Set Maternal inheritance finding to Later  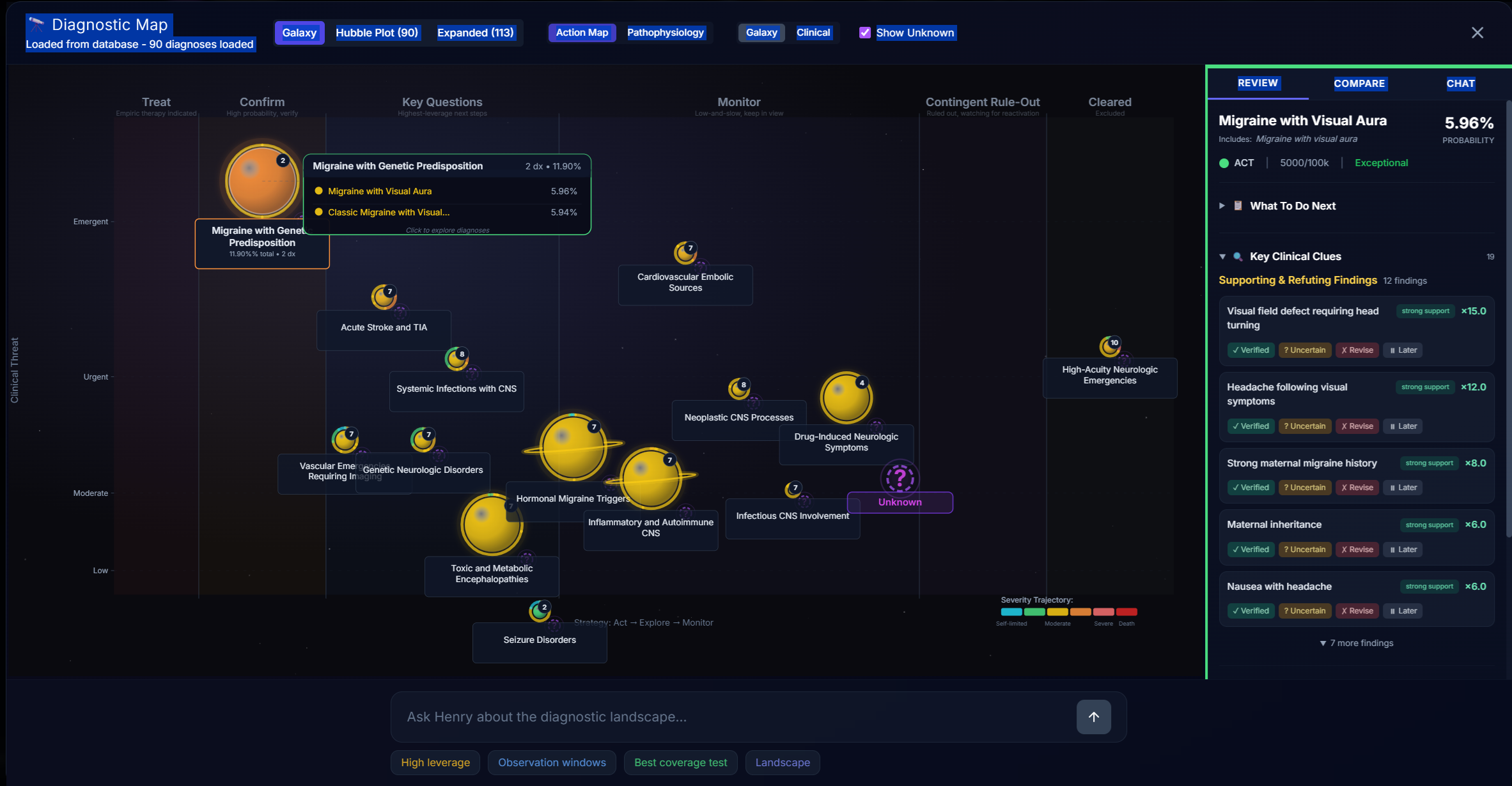click(x=1403, y=550)
